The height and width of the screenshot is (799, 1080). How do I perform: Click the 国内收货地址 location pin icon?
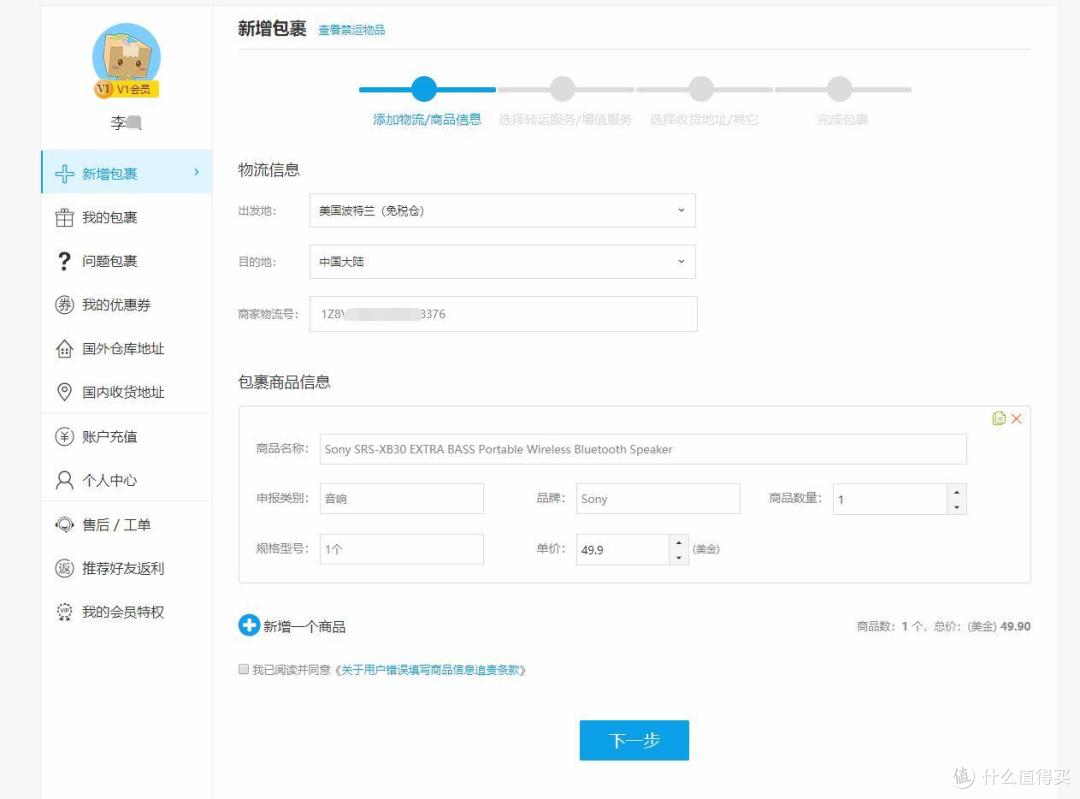64,392
